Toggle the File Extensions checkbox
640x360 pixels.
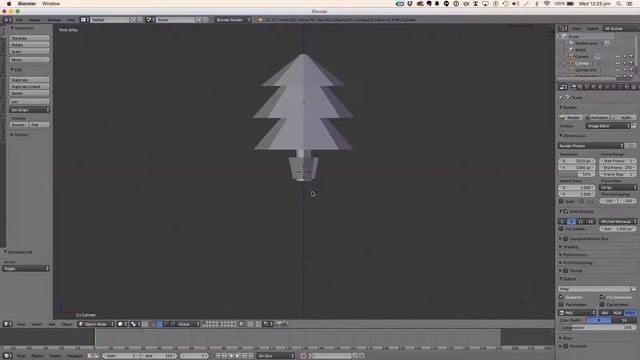point(602,297)
